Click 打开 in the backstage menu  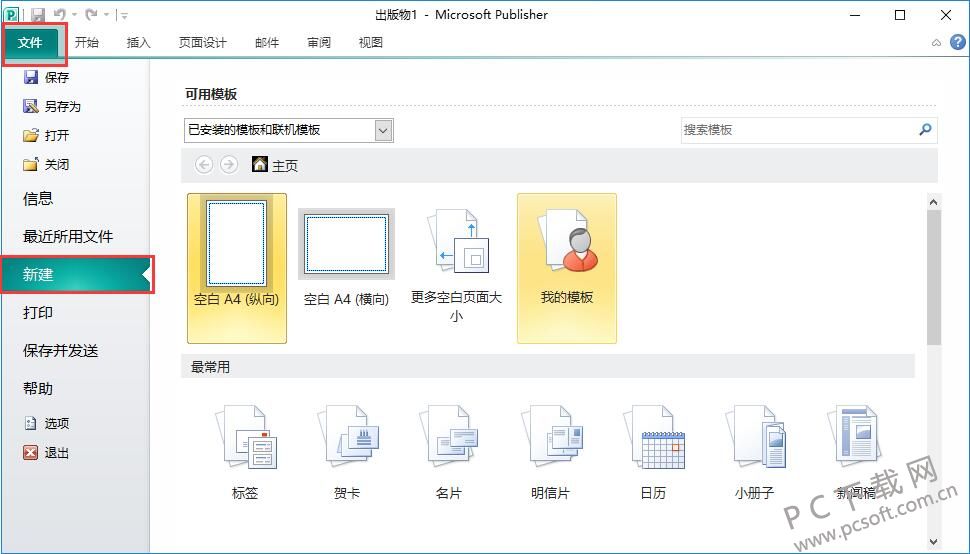(x=46, y=135)
